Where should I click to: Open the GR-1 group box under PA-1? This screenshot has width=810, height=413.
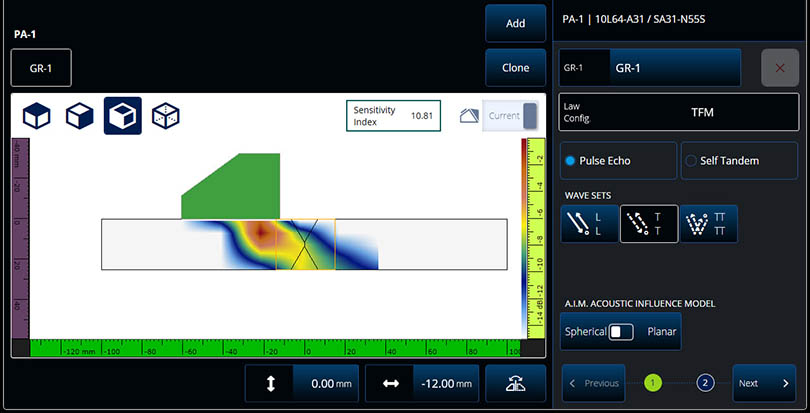(x=41, y=68)
